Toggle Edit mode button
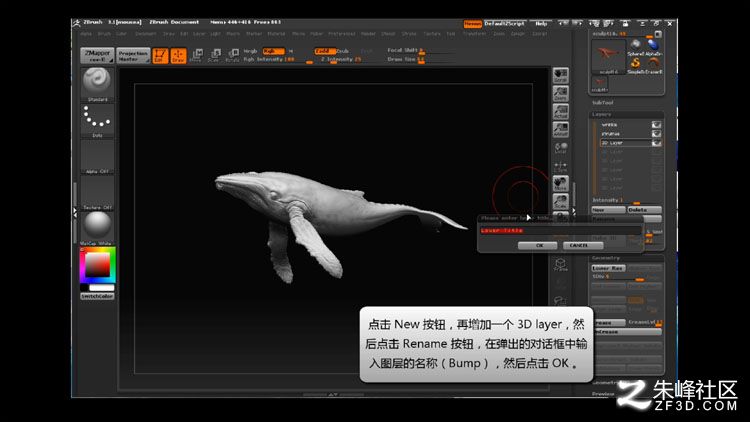 click(x=160, y=56)
